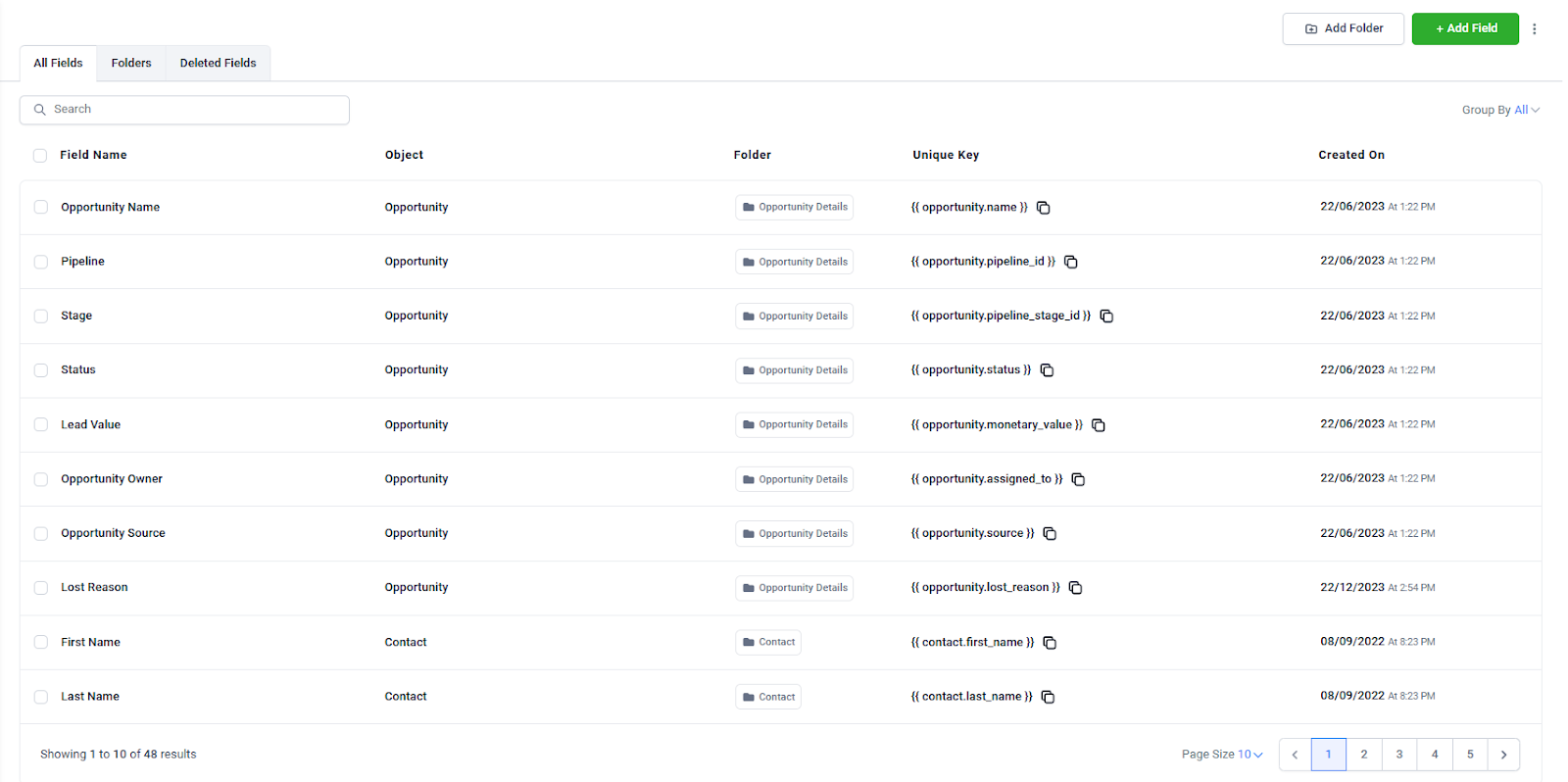Check the Last Name row checkbox

41,697
